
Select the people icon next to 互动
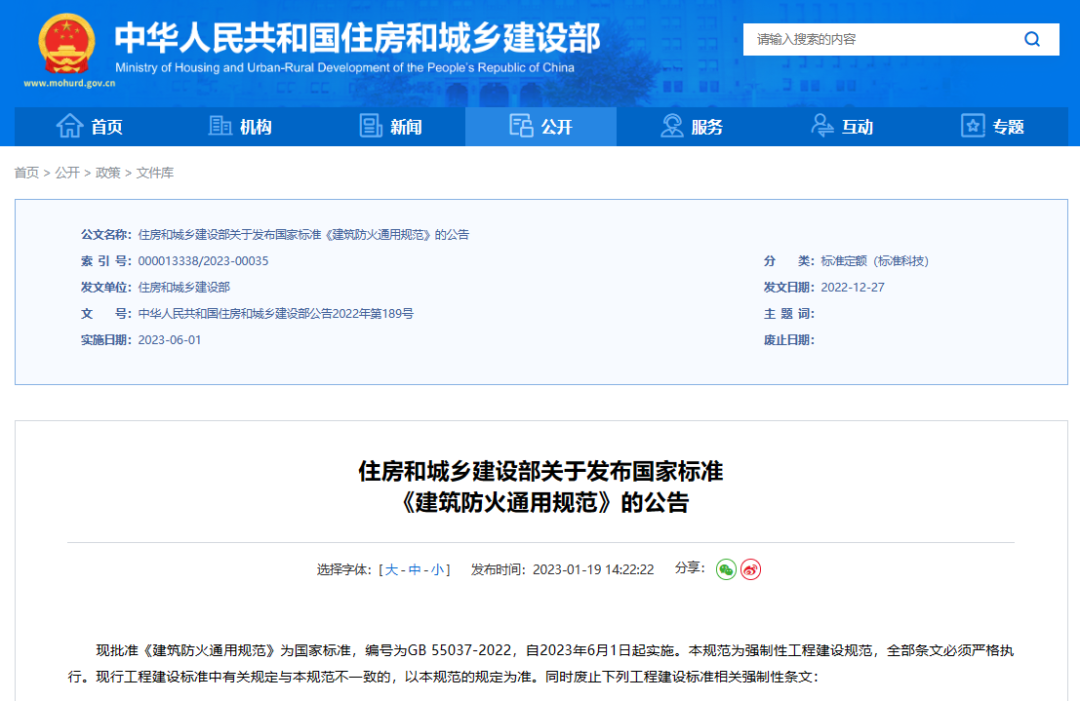[x=822, y=126]
